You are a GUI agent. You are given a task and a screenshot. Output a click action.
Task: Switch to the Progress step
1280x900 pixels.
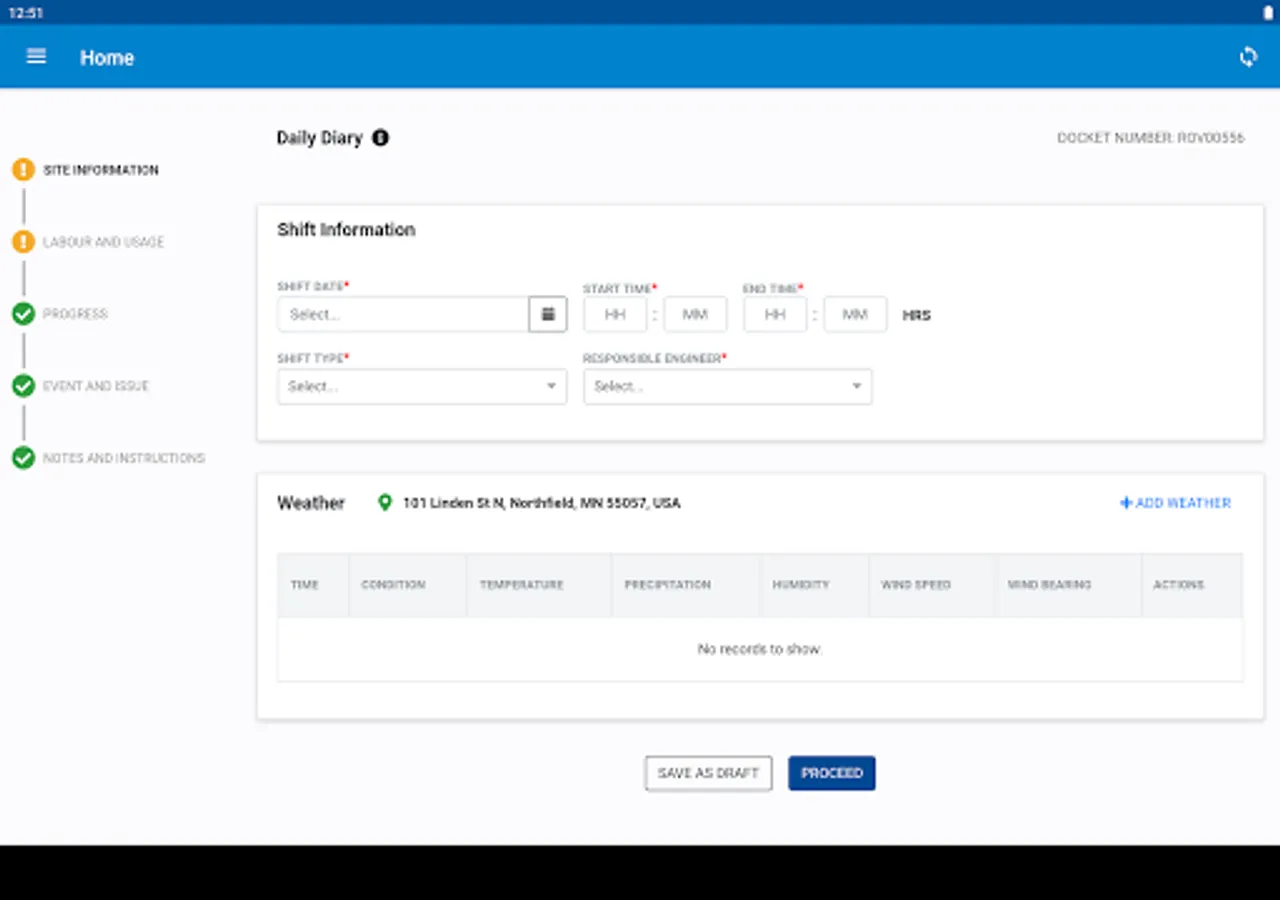point(75,314)
